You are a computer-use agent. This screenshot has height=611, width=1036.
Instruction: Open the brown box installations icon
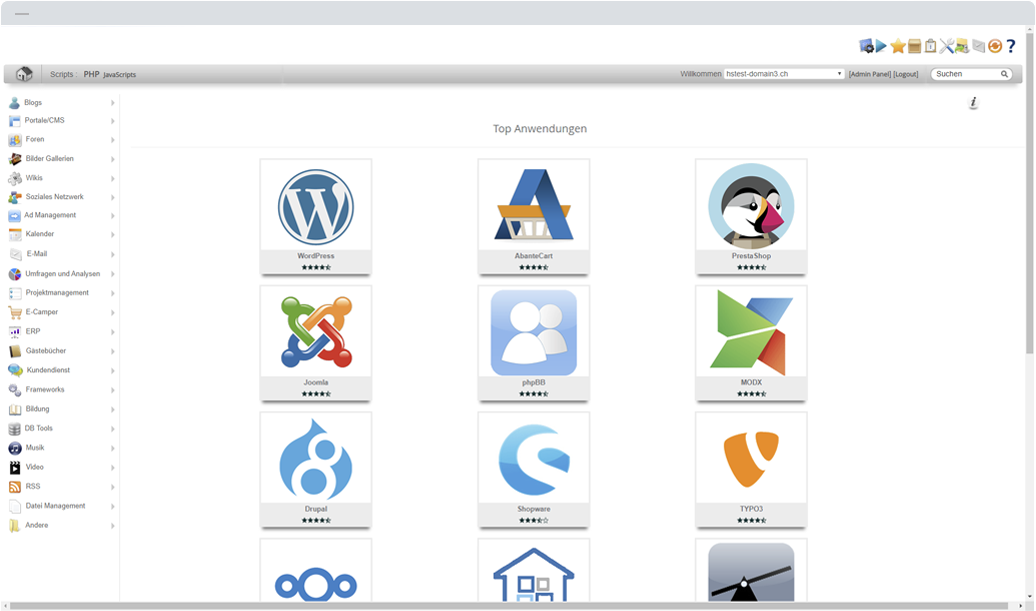tap(914, 46)
